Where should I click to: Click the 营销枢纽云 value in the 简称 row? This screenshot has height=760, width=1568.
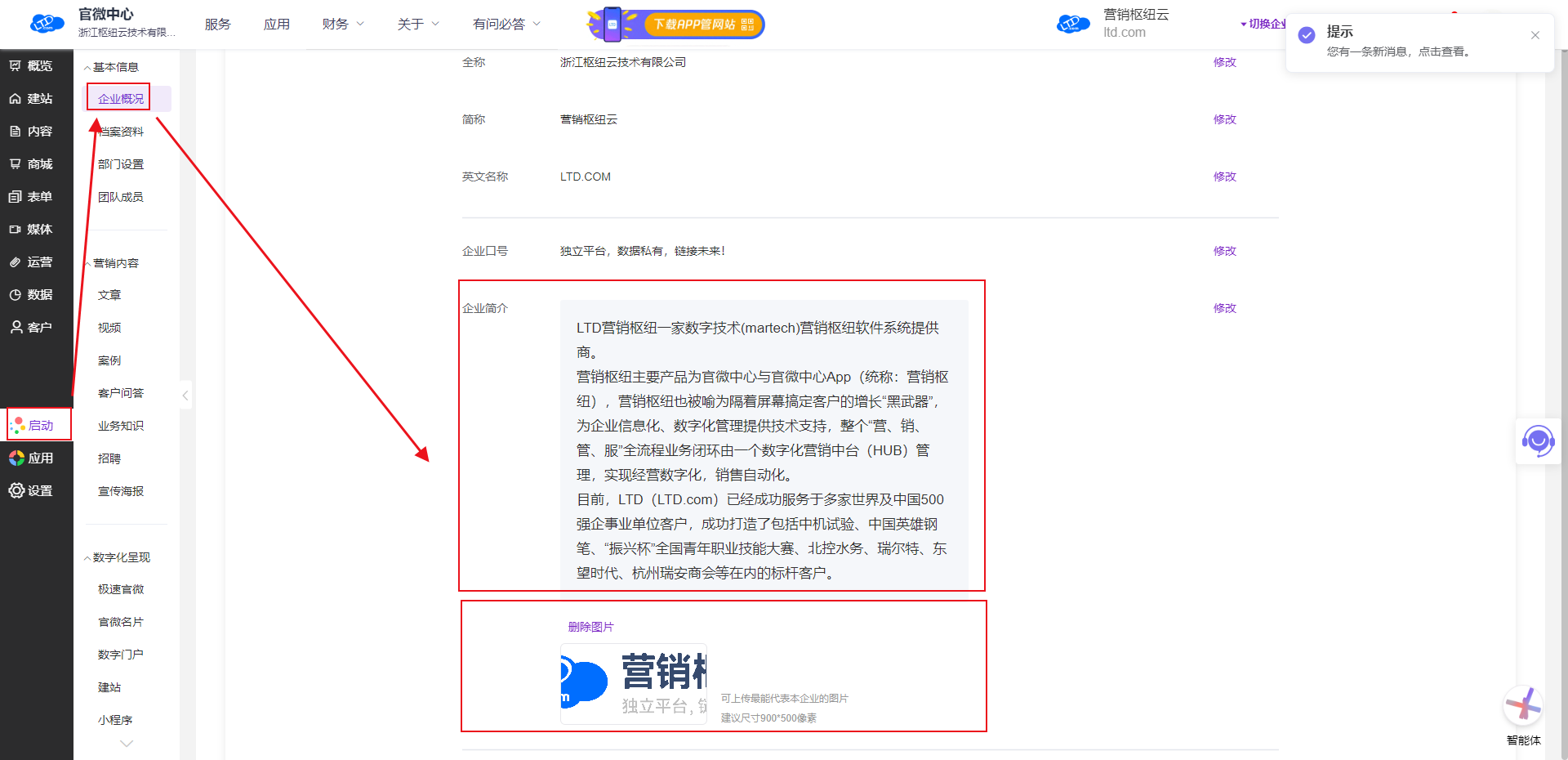589,119
